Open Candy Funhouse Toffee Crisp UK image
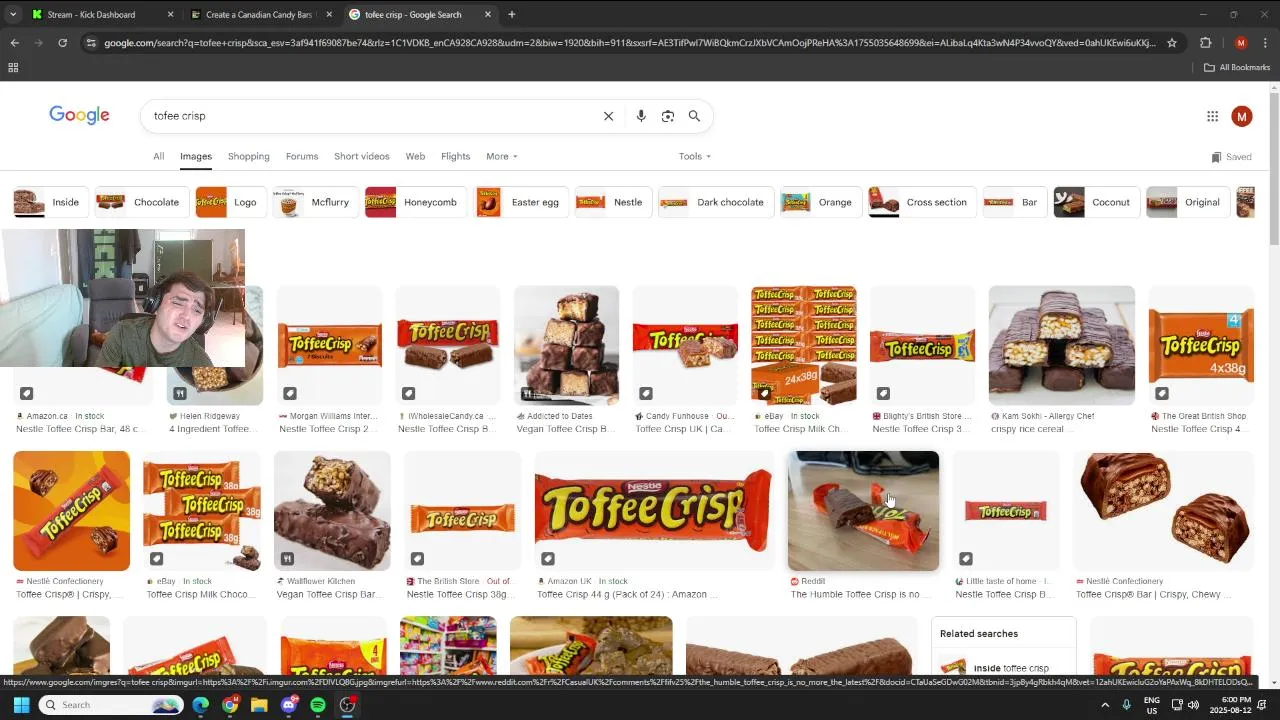 [685, 345]
